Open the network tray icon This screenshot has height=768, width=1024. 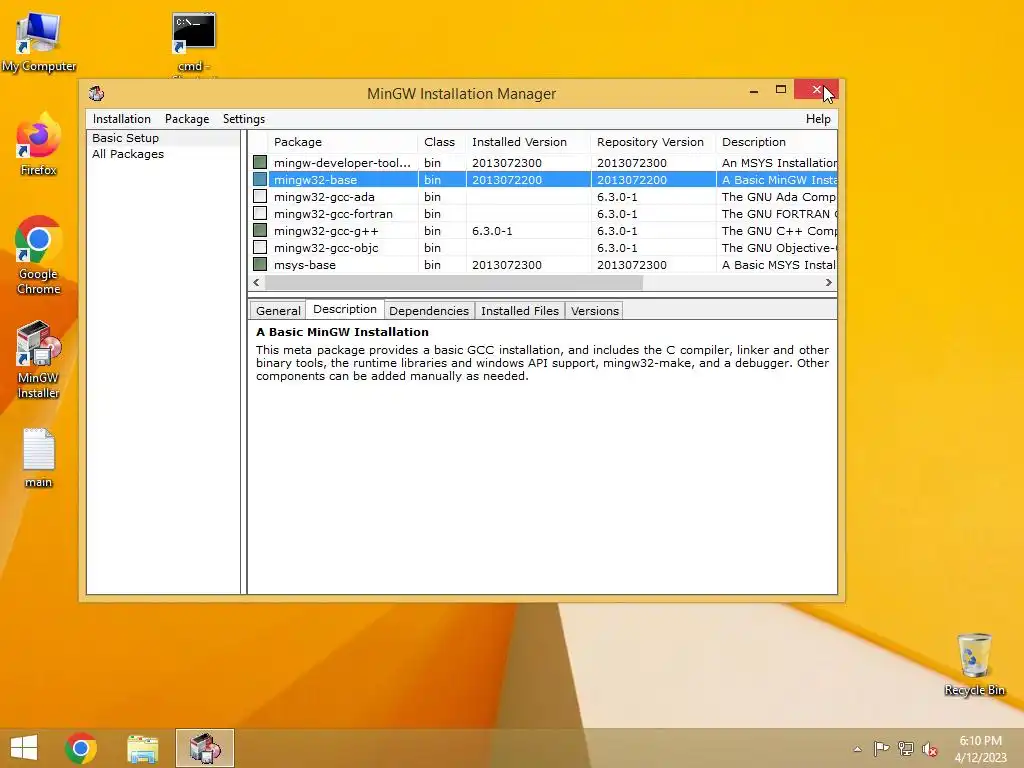click(x=906, y=748)
